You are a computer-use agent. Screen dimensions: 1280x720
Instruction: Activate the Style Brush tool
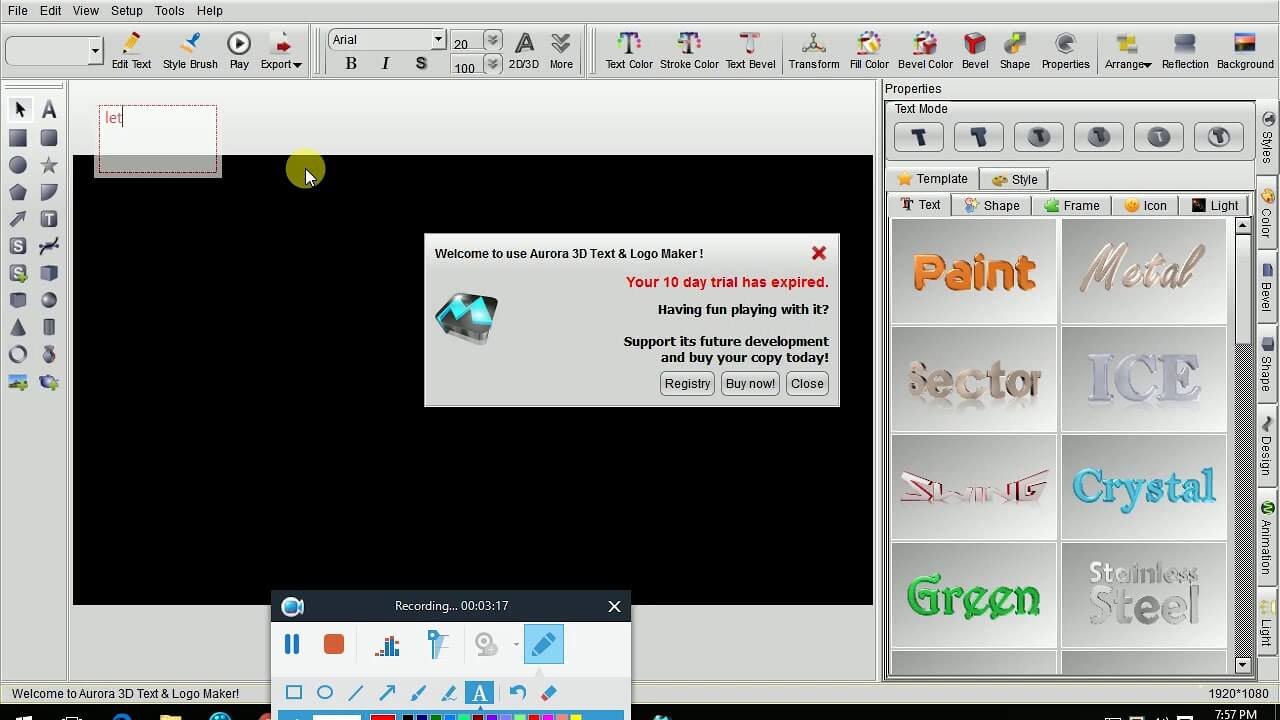[190, 51]
